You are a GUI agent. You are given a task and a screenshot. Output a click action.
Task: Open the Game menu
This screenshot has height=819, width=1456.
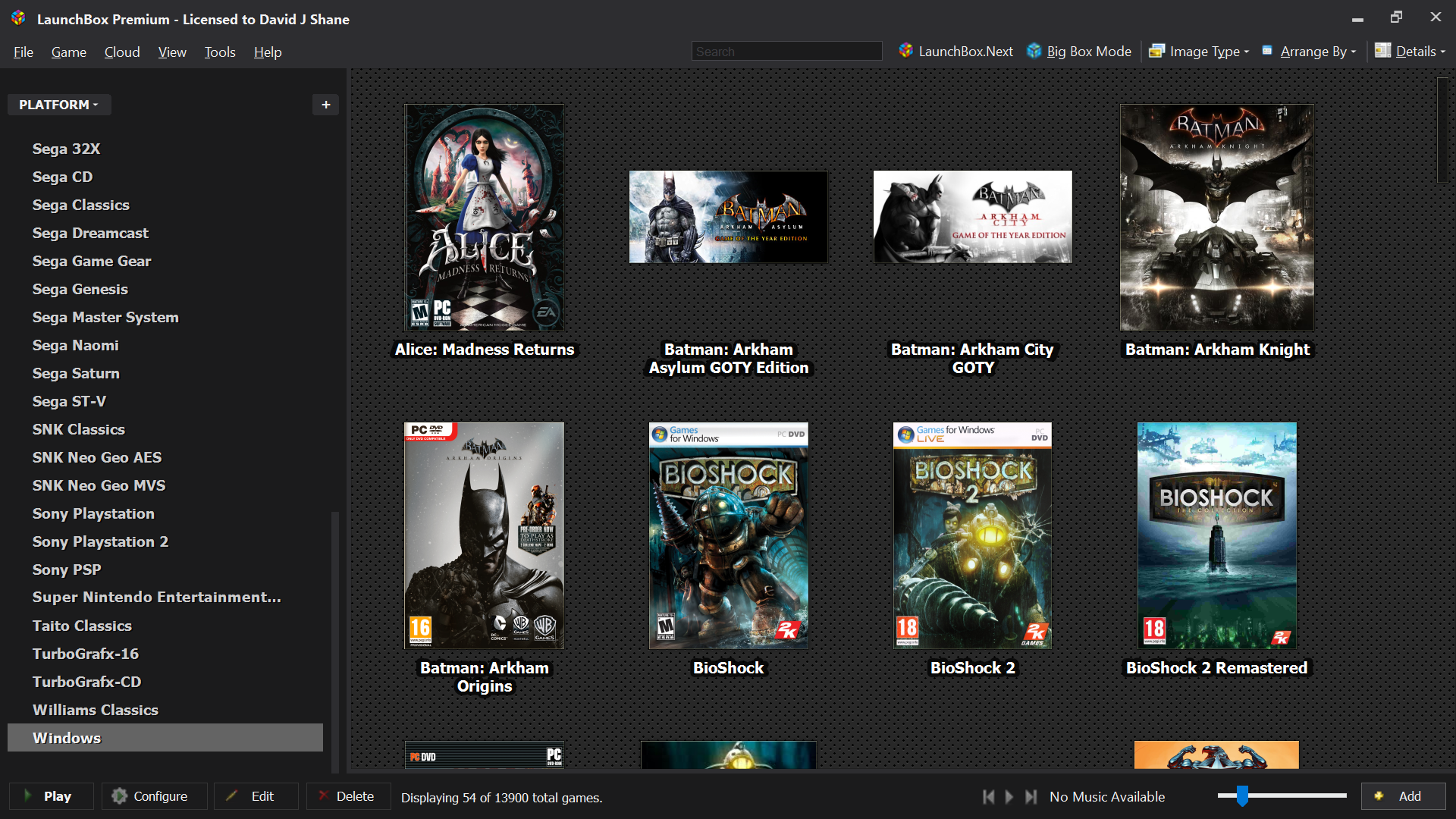click(69, 52)
